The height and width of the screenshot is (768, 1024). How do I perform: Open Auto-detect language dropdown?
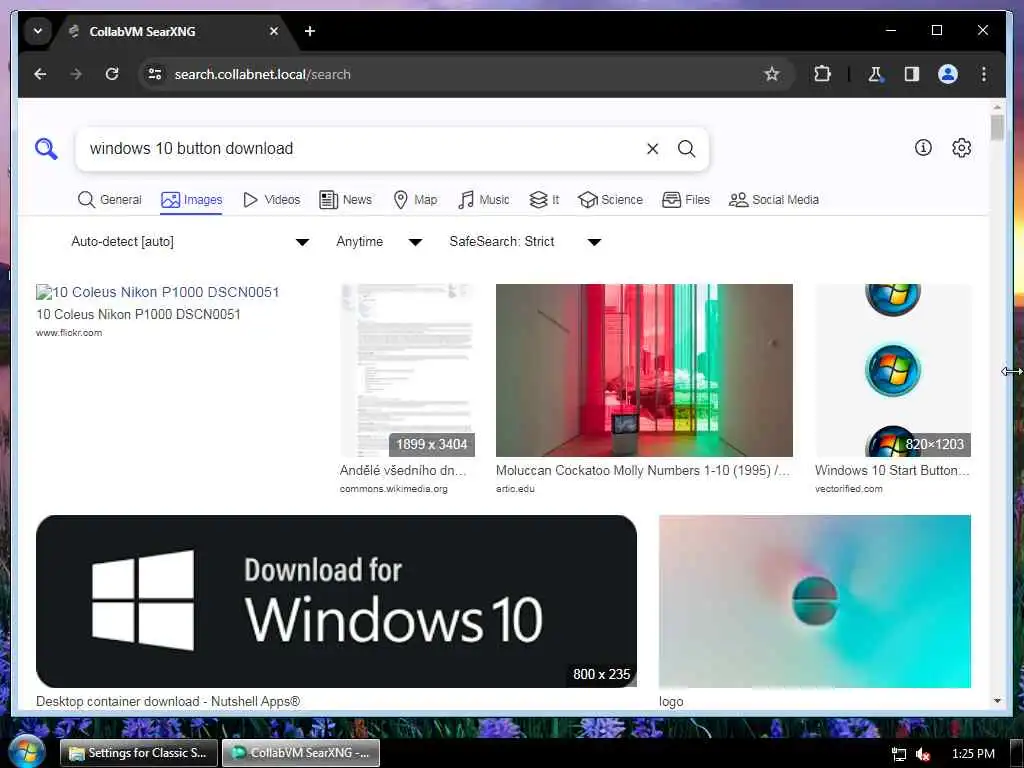click(x=189, y=242)
